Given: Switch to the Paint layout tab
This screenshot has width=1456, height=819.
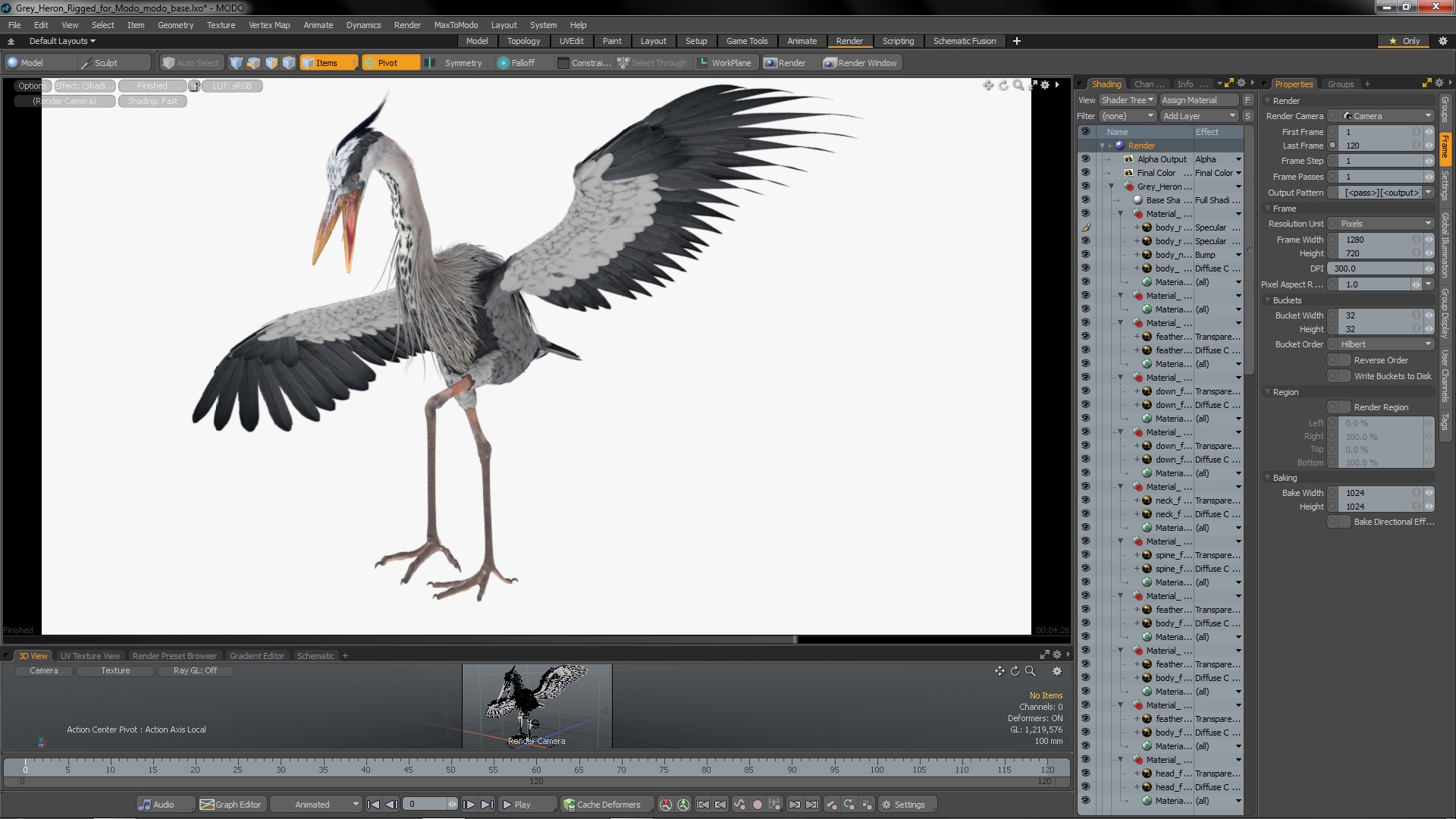Looking at the screenshot, I should pos(612,41).
